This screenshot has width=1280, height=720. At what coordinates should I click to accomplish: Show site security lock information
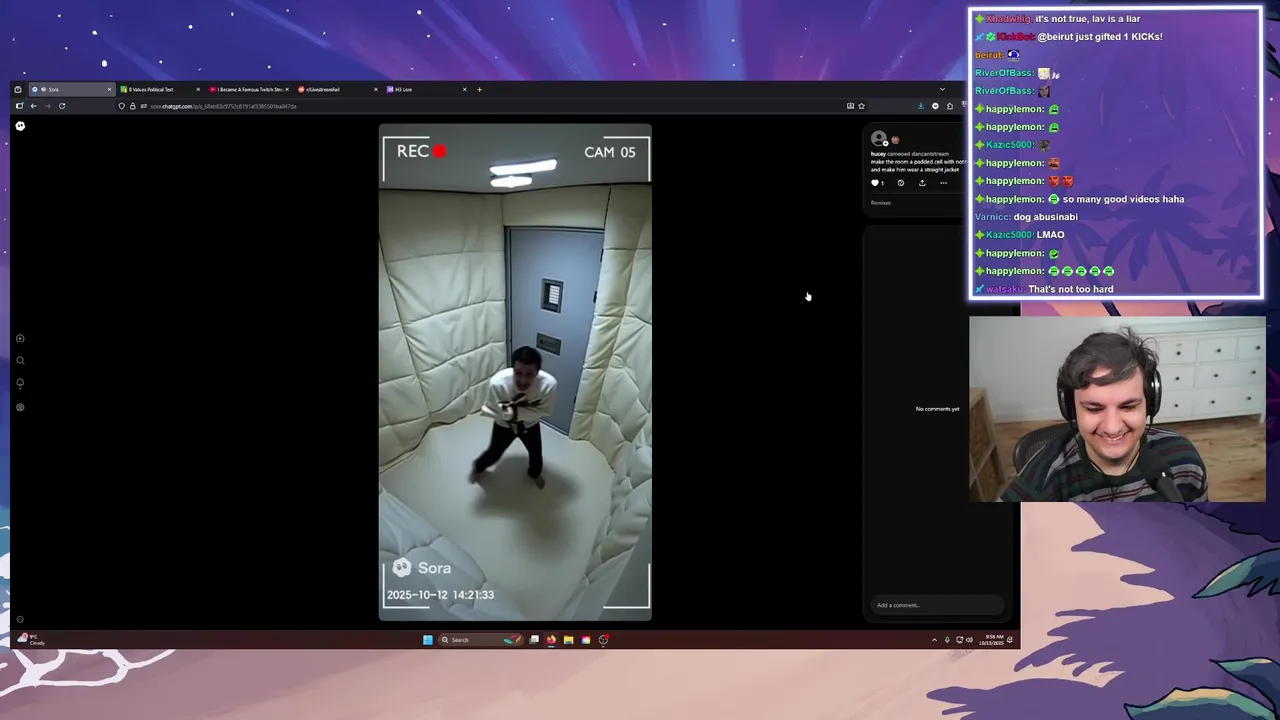[132, 105]
